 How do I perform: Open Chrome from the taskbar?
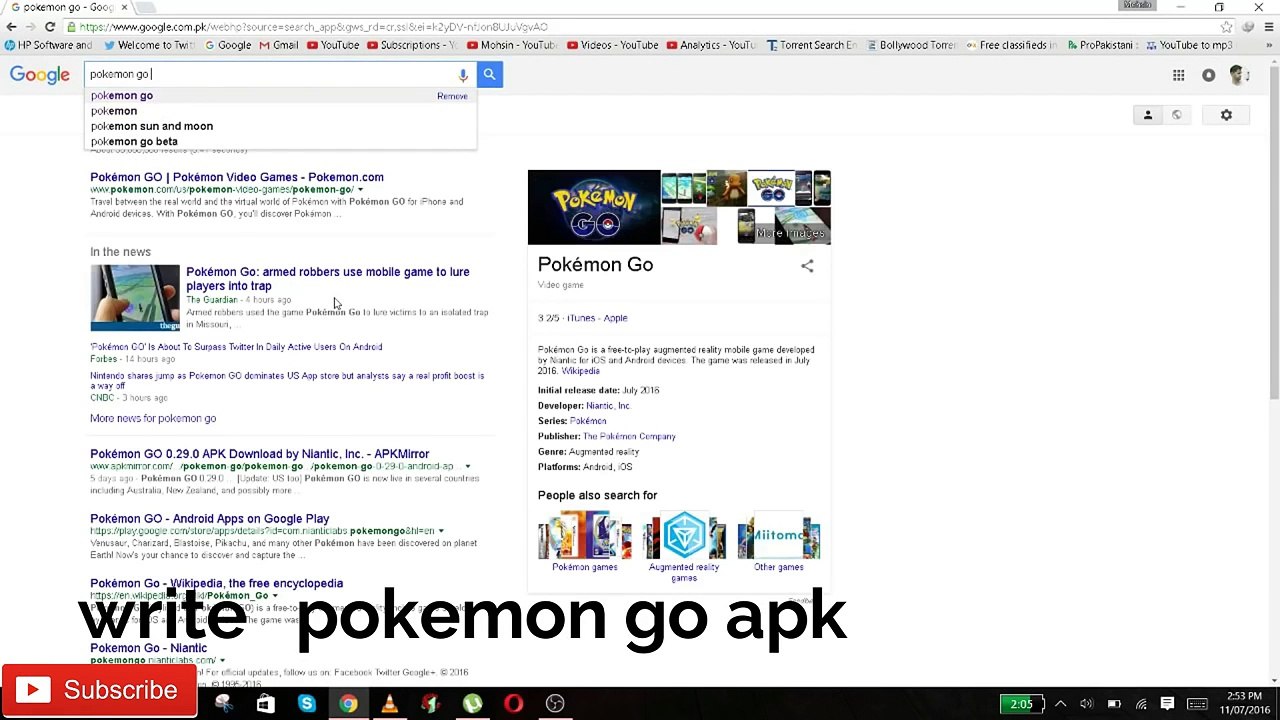(x=348, y=704)
